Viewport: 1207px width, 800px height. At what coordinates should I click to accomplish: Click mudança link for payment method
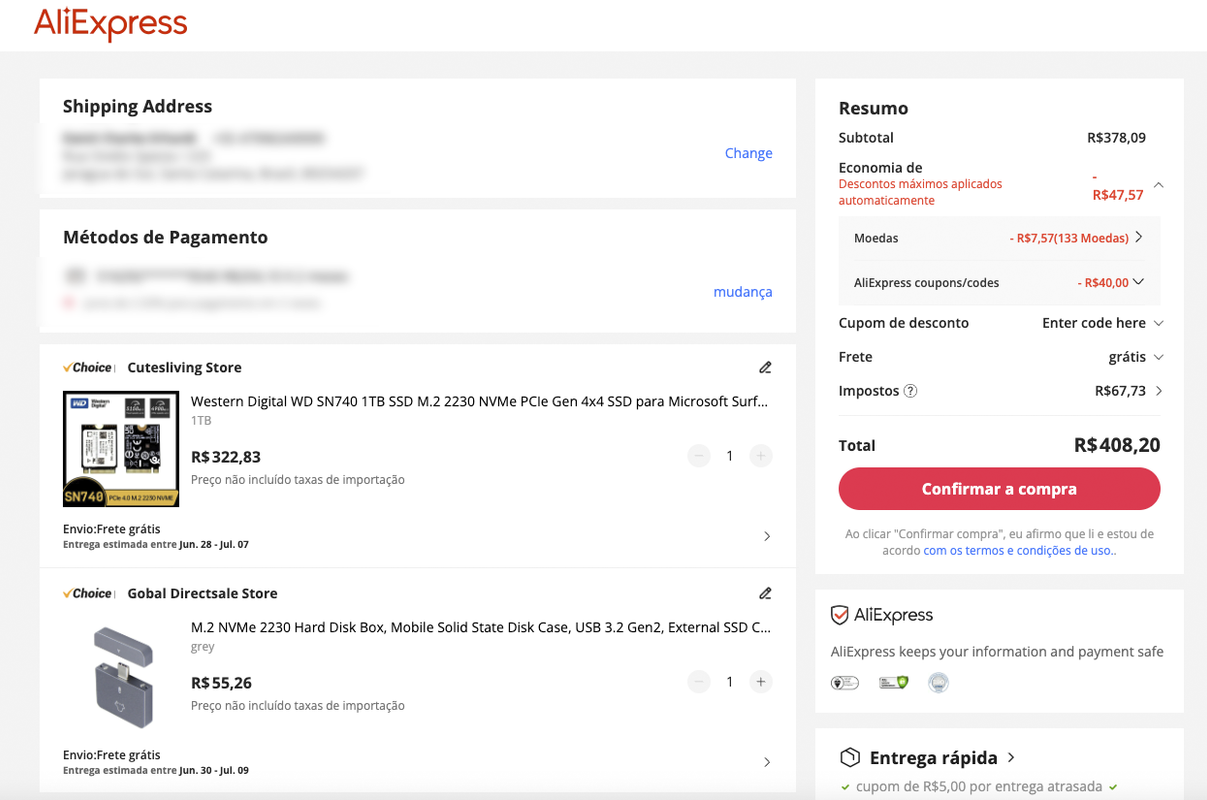click(743, 292)
